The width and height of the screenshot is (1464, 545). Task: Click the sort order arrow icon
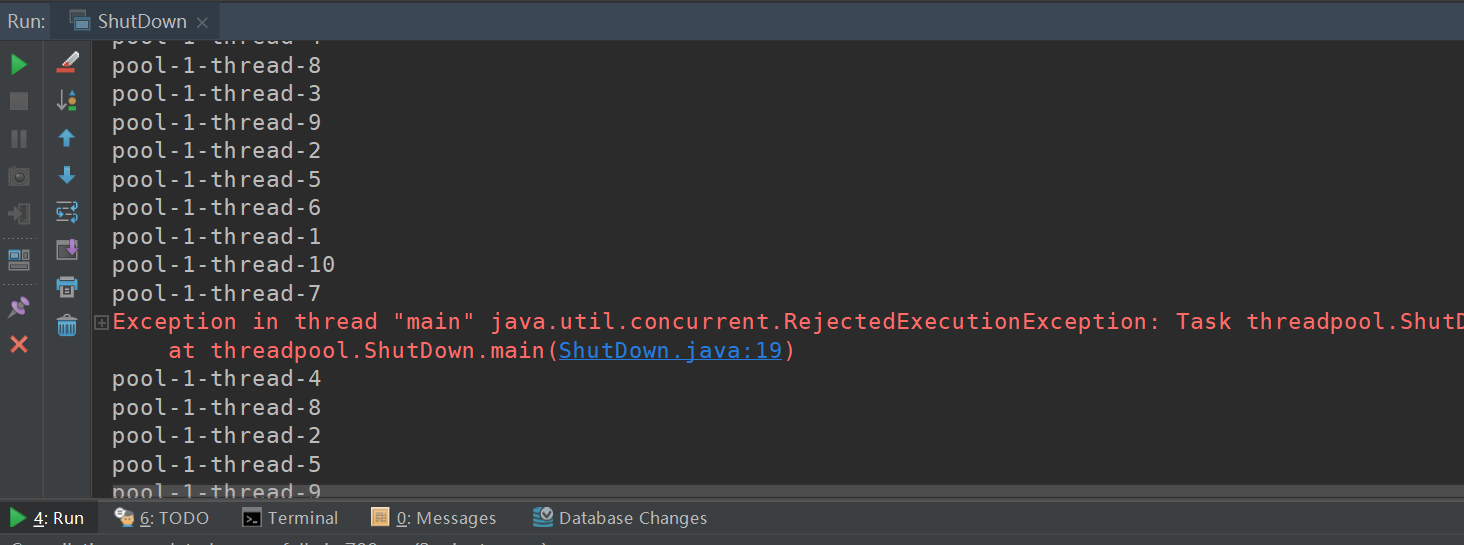tap(67, 100)
